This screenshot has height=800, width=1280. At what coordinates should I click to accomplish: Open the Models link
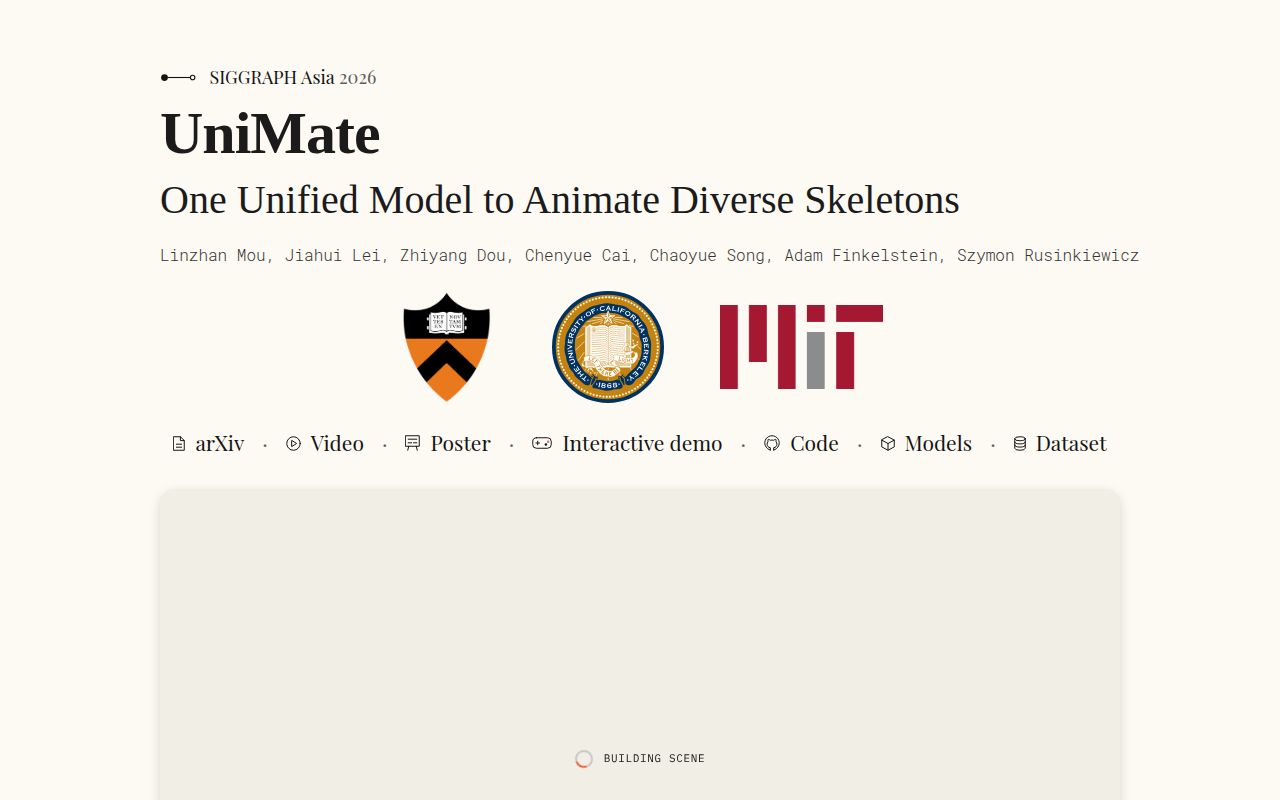click(x=926, y=444)
